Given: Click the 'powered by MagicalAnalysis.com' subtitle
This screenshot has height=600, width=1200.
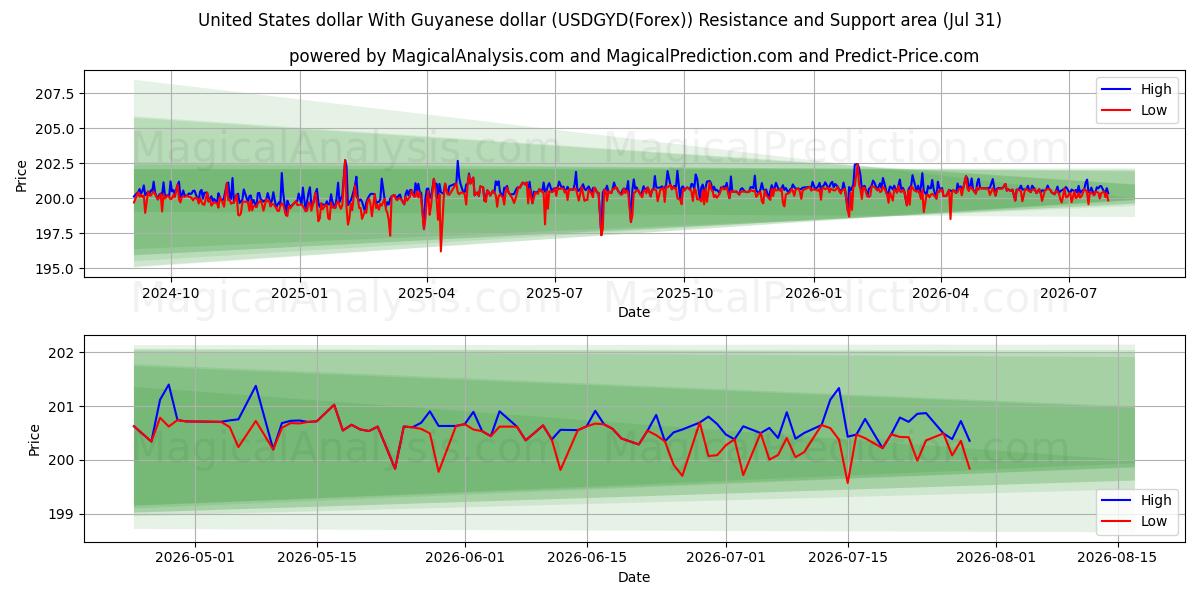Looking at the screenshot, I should pyautogui.click(x=634, y=56).
